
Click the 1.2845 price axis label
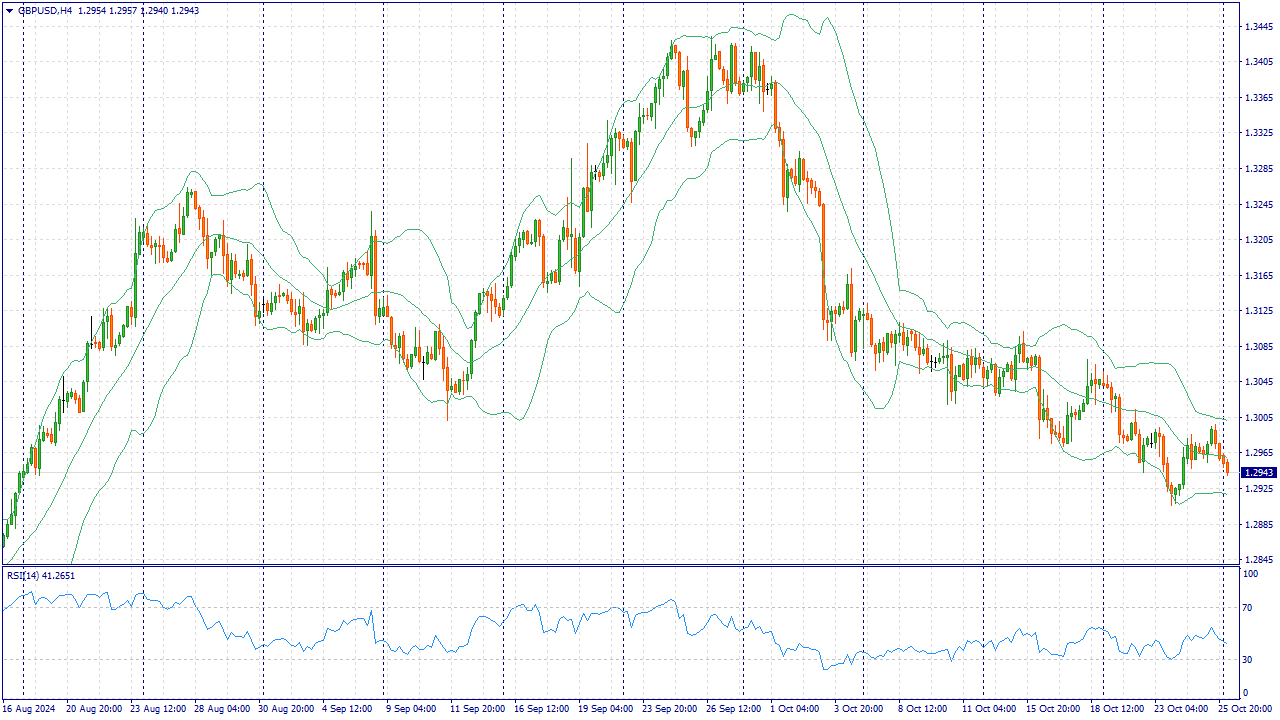(x=1258, y=560)
